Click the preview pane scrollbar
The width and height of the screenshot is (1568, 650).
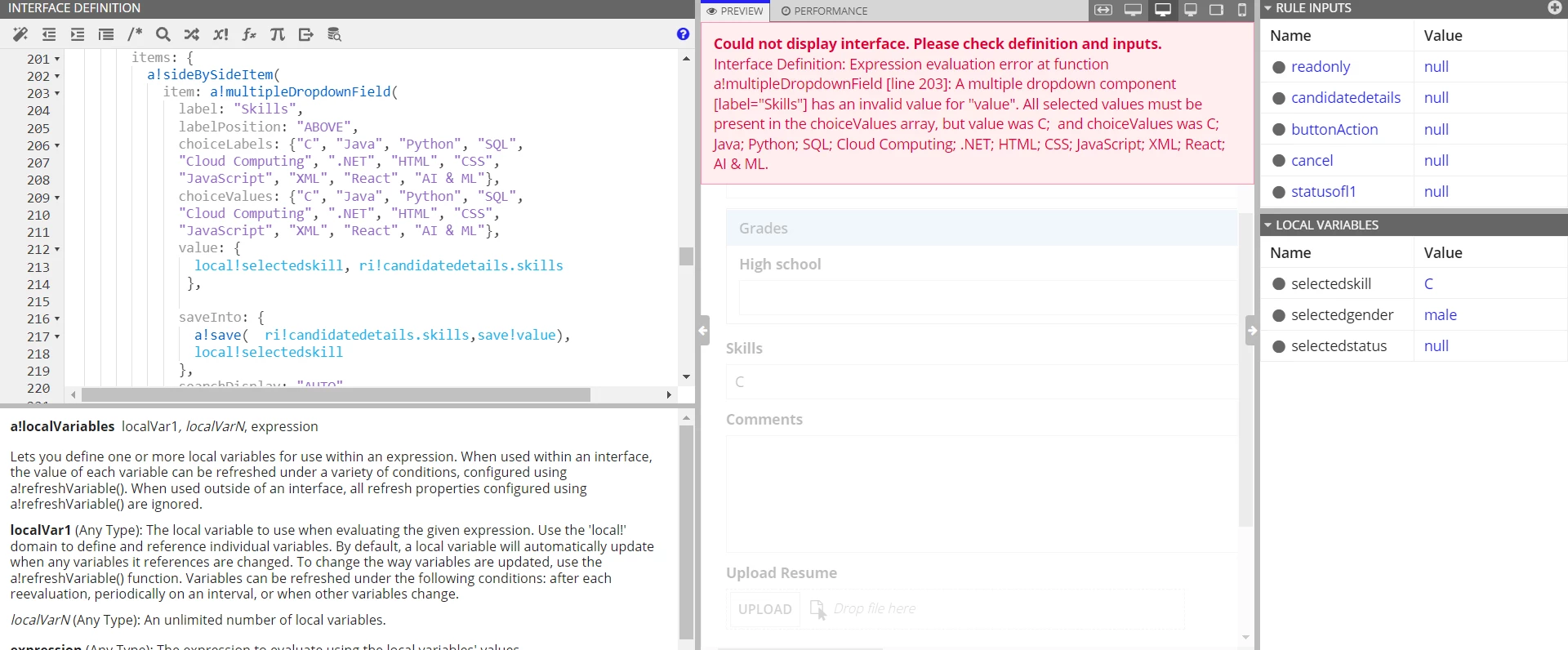coord(1245,372)
